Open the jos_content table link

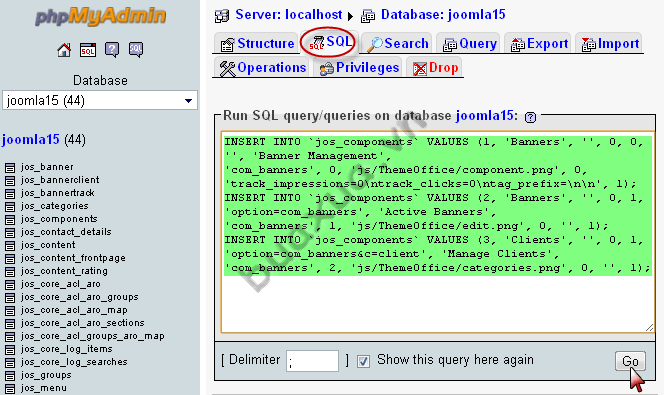point(48,245)
